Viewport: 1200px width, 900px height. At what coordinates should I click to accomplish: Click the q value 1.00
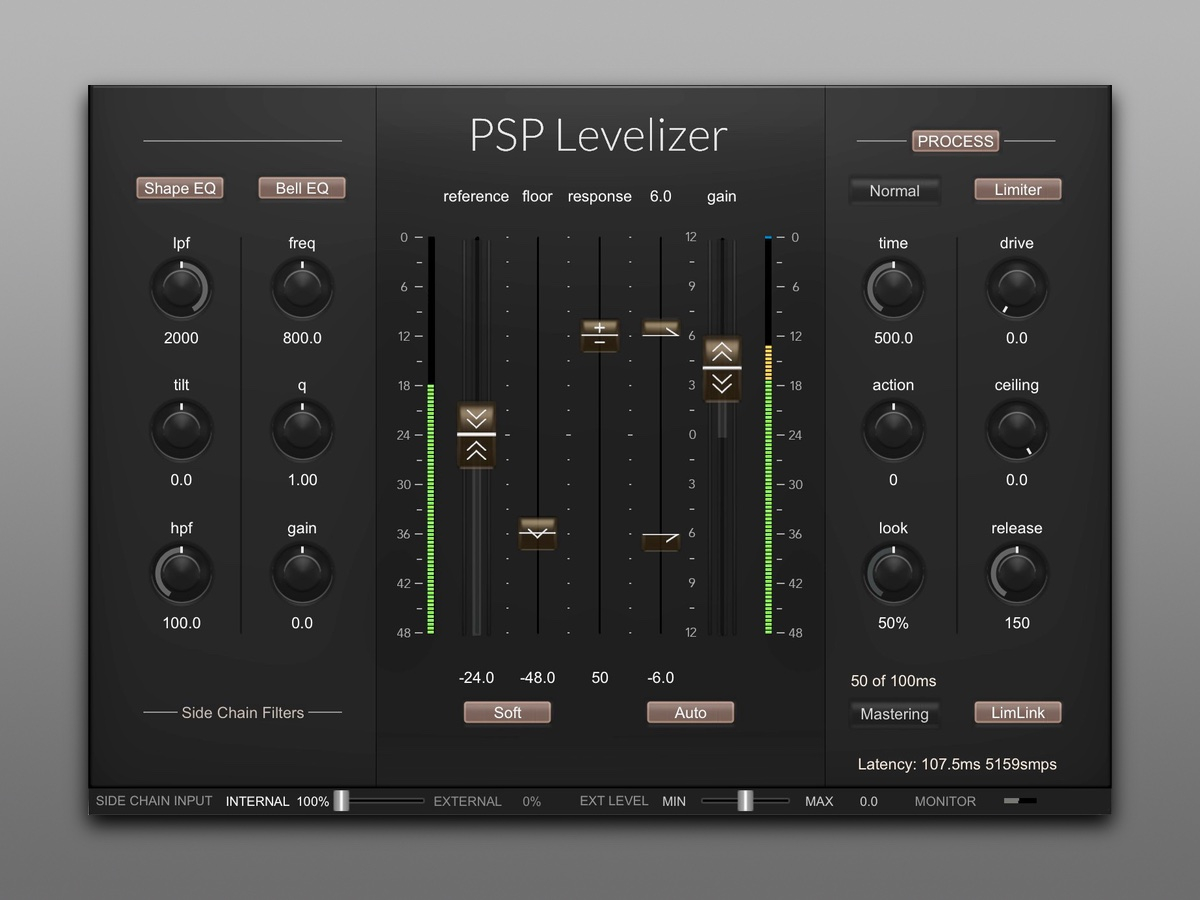click(302, 480)
